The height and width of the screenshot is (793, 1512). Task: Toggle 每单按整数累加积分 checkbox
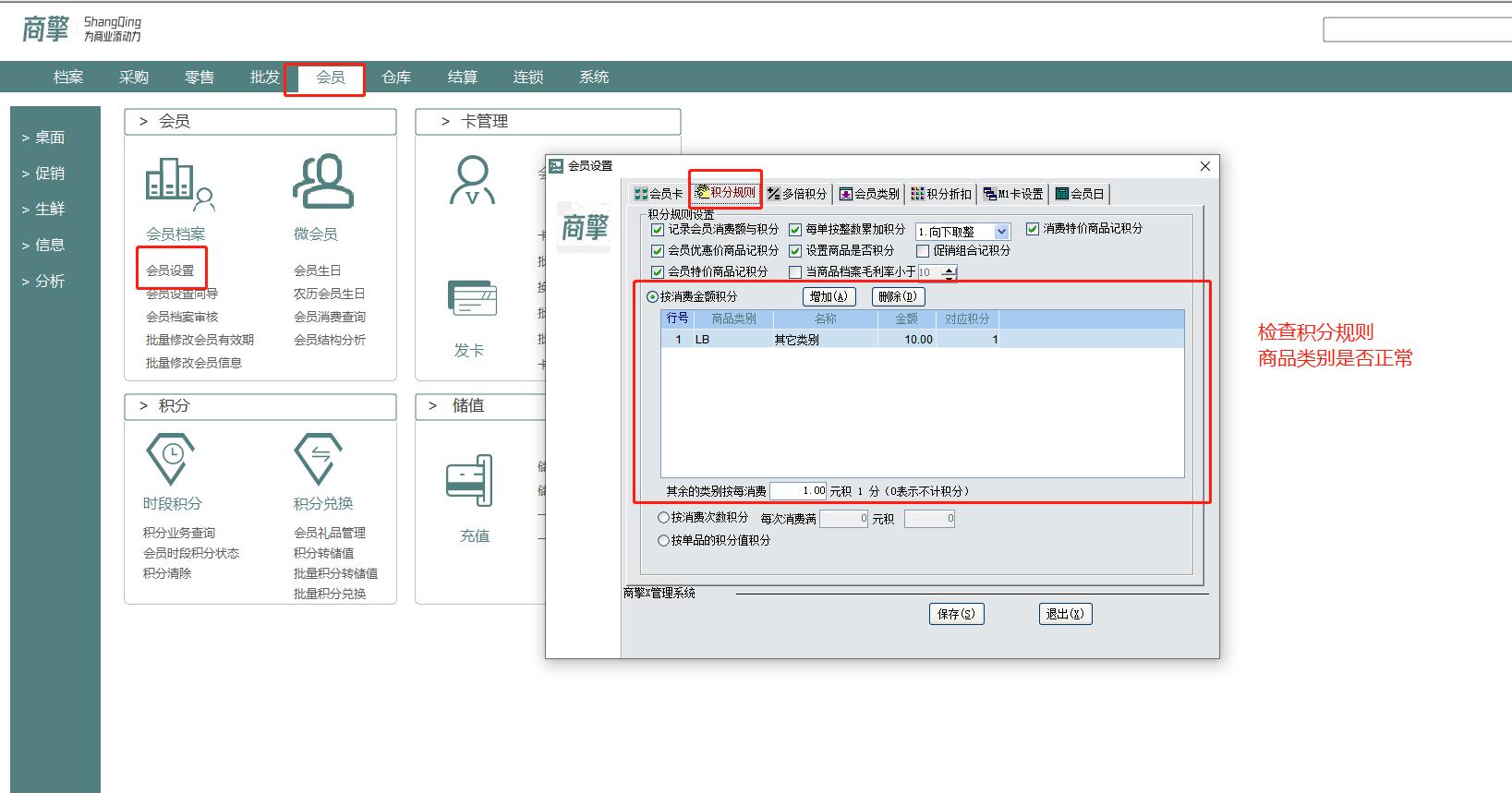tap(795, 229)
